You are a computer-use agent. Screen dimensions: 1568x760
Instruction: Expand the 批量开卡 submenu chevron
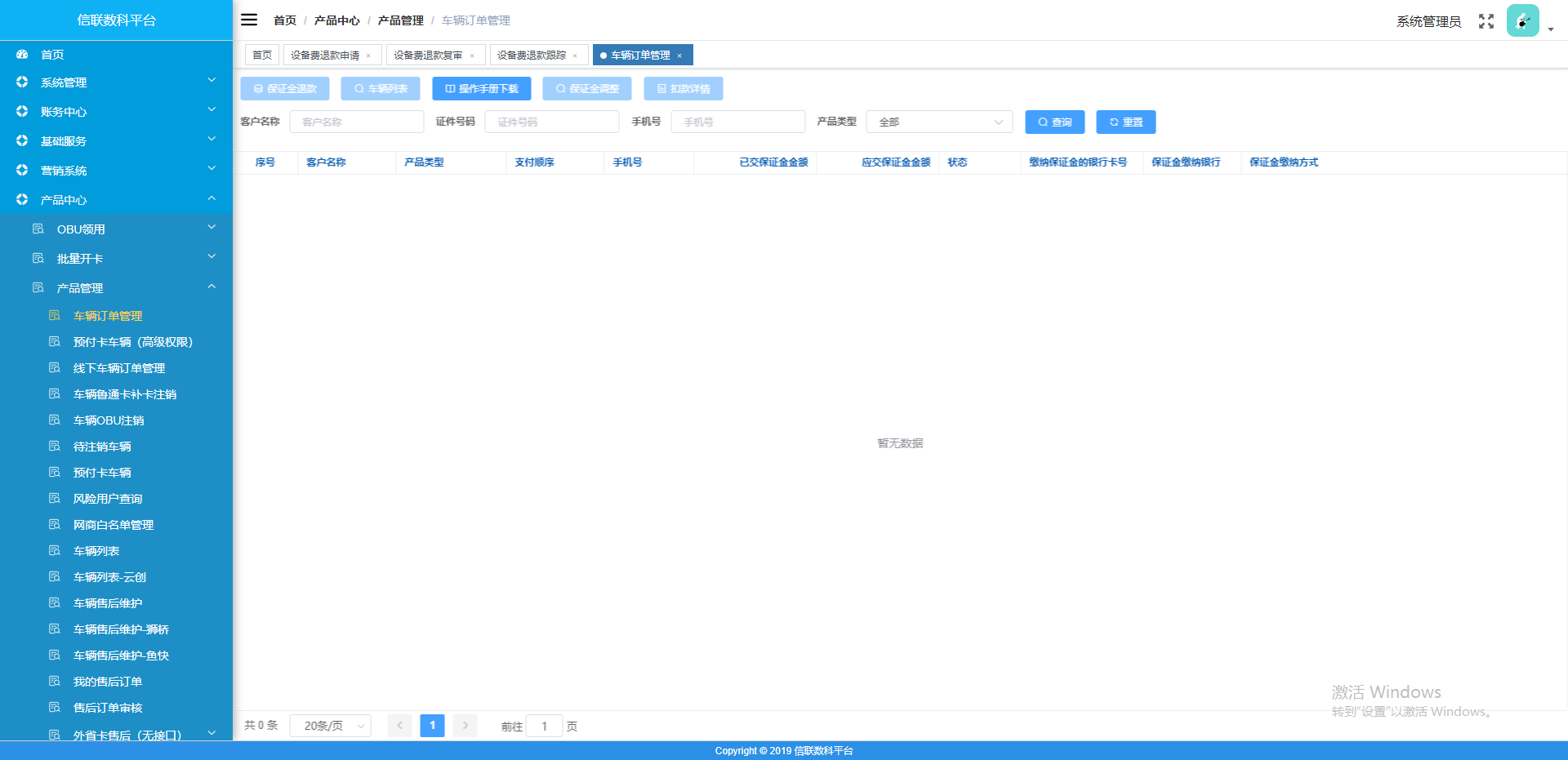click(212, 256)
